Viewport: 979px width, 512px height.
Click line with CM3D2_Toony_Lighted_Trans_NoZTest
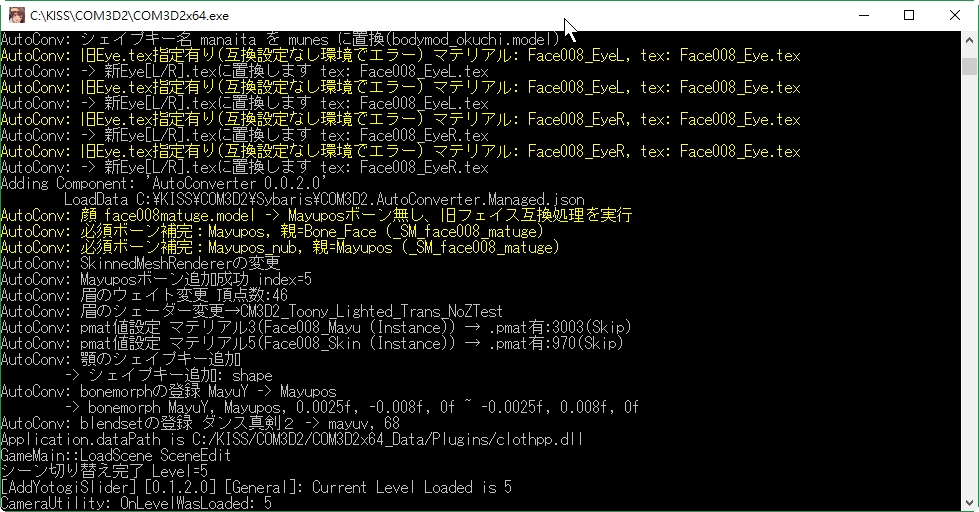pos(252,312)
